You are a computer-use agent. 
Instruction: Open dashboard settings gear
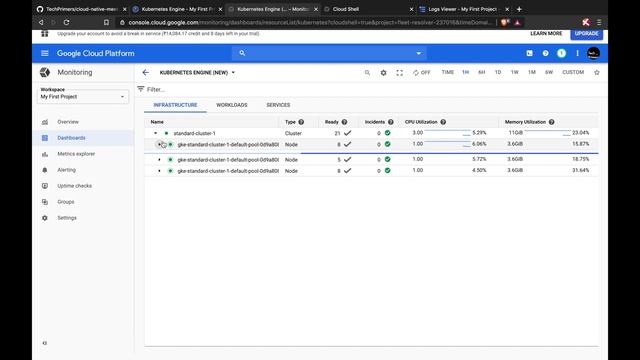(383, 72)
